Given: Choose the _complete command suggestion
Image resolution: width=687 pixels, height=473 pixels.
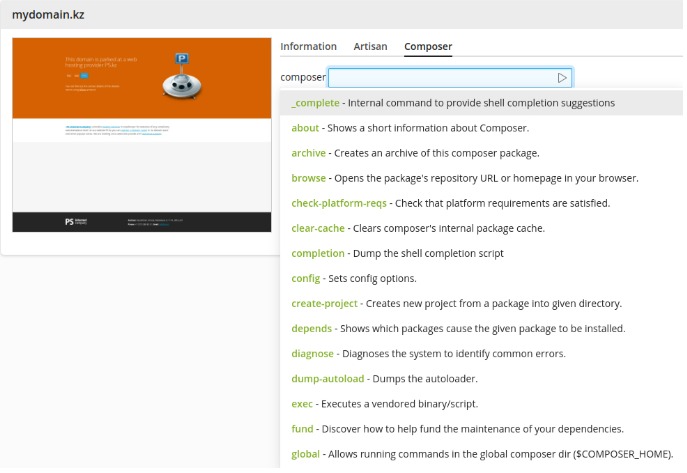Looking at the screenshot, I should (481, 103).
